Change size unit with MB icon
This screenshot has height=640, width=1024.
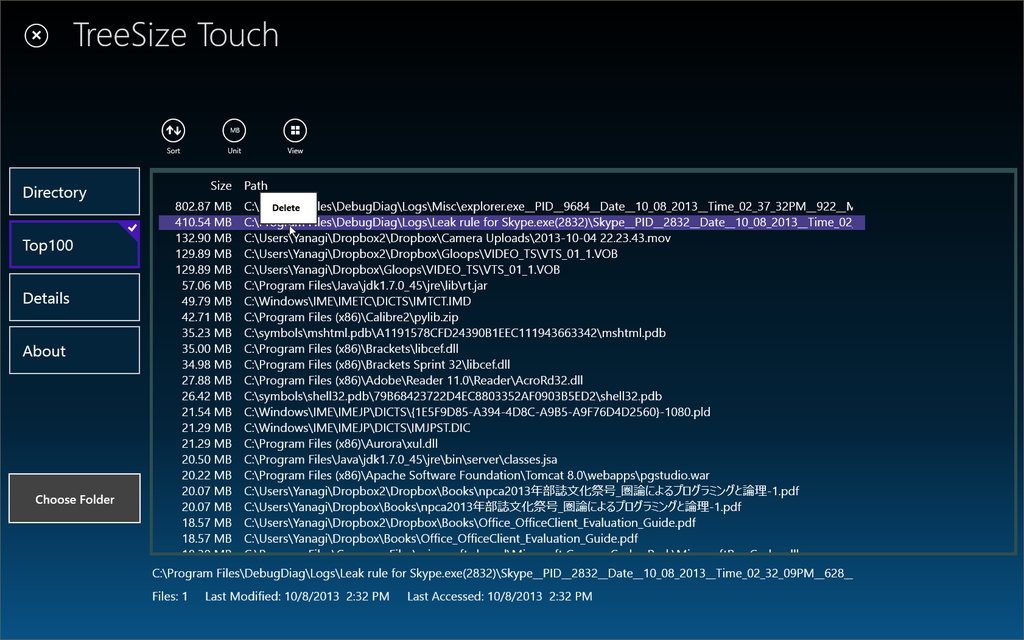pyautogui.click(x=234, y=131)
